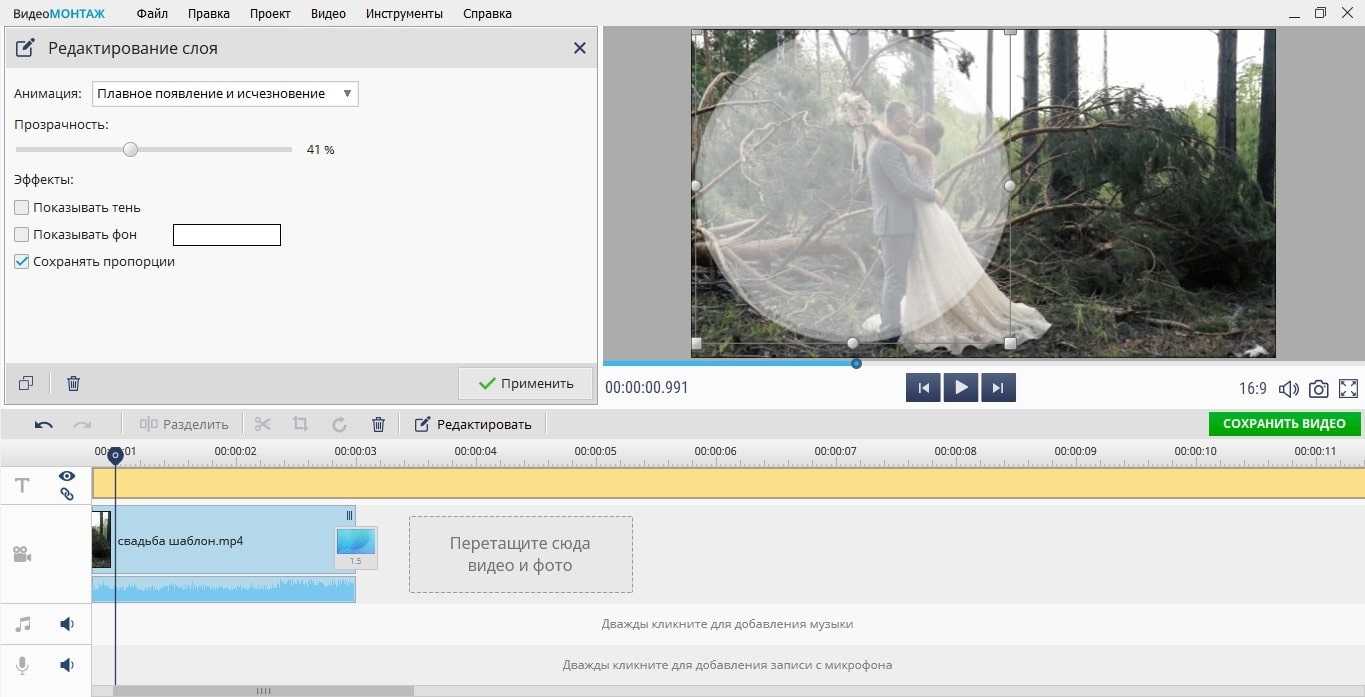
Task: Enable the Показывать тень checkbox
Action: (22, 208)
